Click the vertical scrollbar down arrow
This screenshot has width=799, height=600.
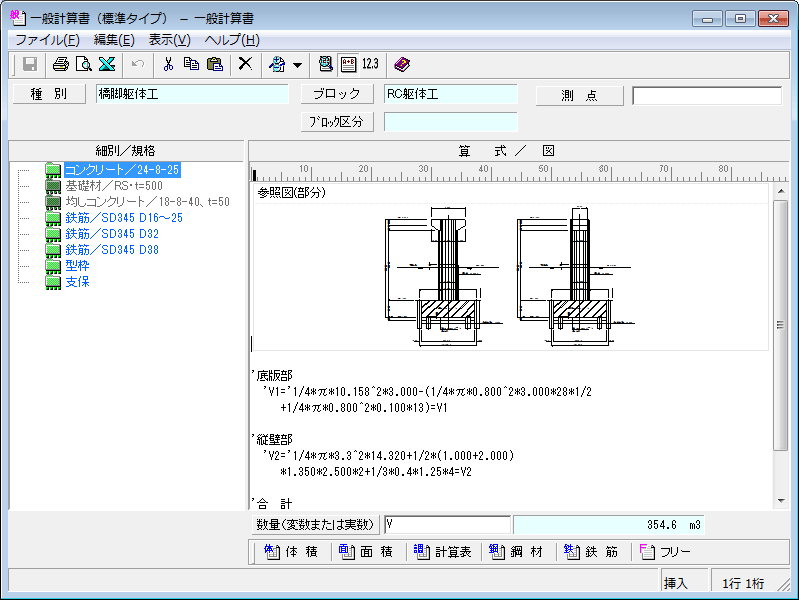point(781,500)
